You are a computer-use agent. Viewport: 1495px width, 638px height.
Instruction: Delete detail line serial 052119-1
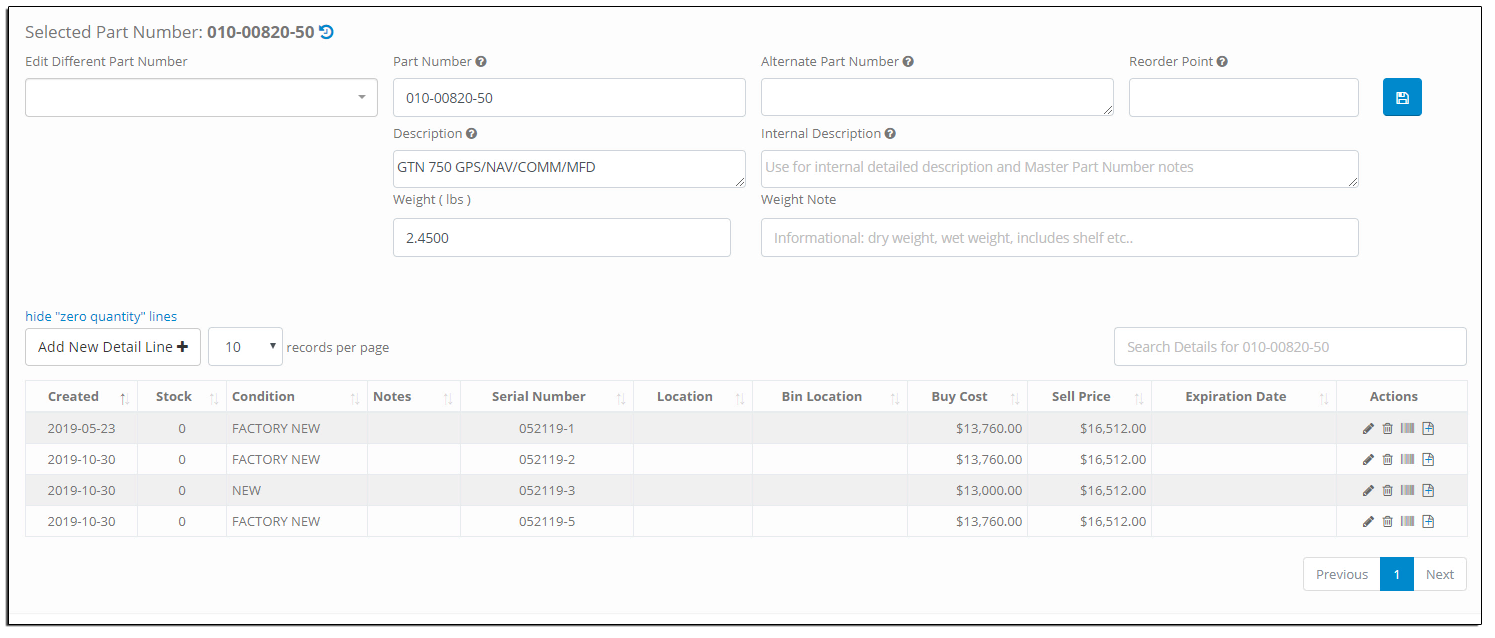point(1387,429)
